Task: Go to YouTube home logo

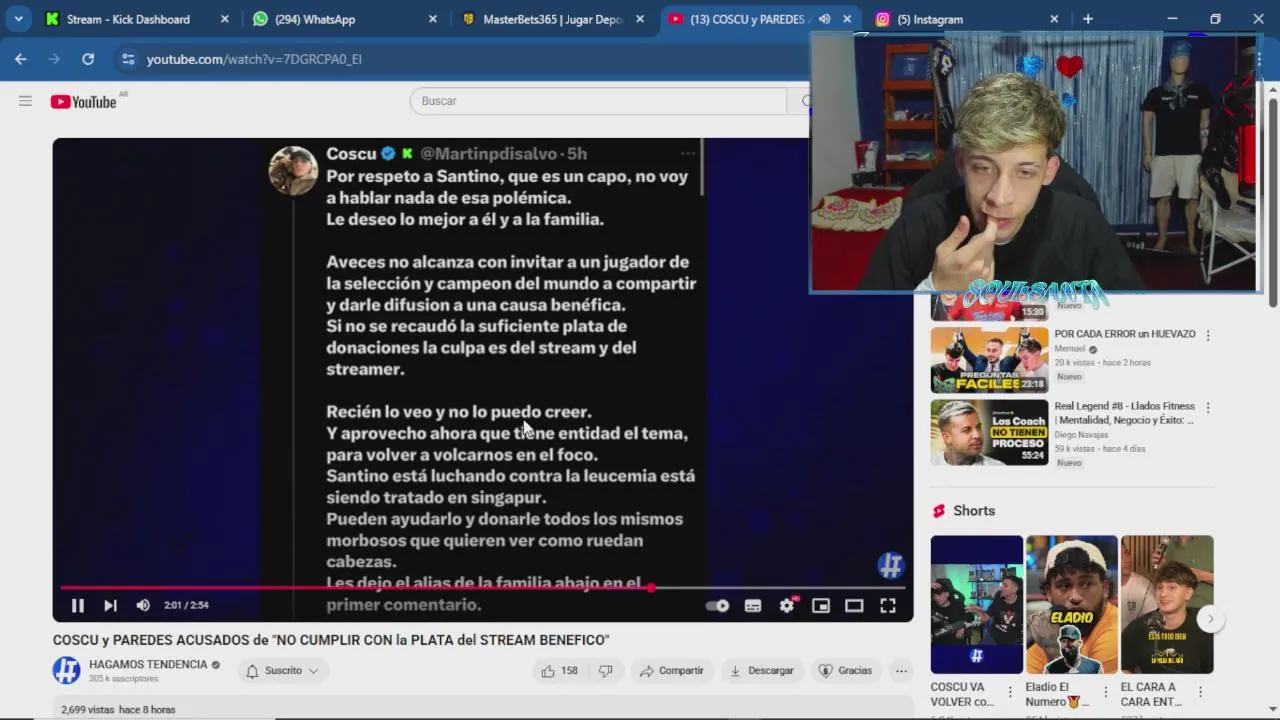Action: tap(84, 101)
